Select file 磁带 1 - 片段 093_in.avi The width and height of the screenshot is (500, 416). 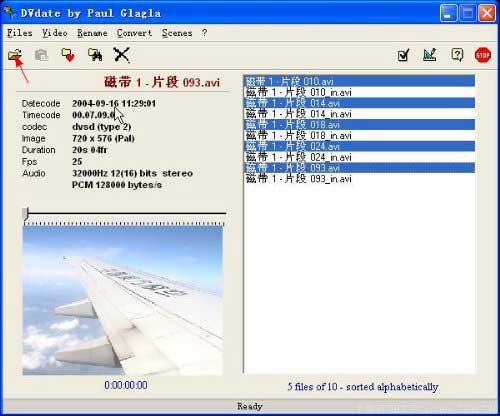(x=359, y=178)
